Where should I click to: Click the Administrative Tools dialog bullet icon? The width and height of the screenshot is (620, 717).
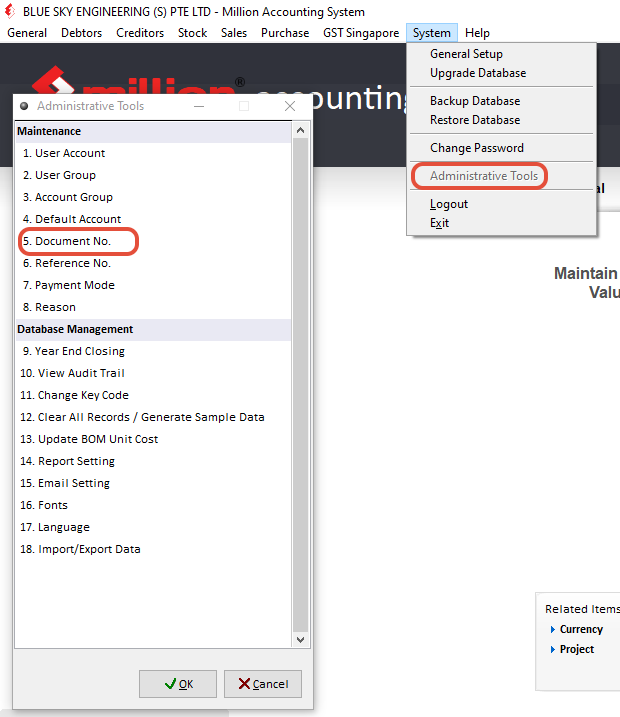tap(24, 106)
